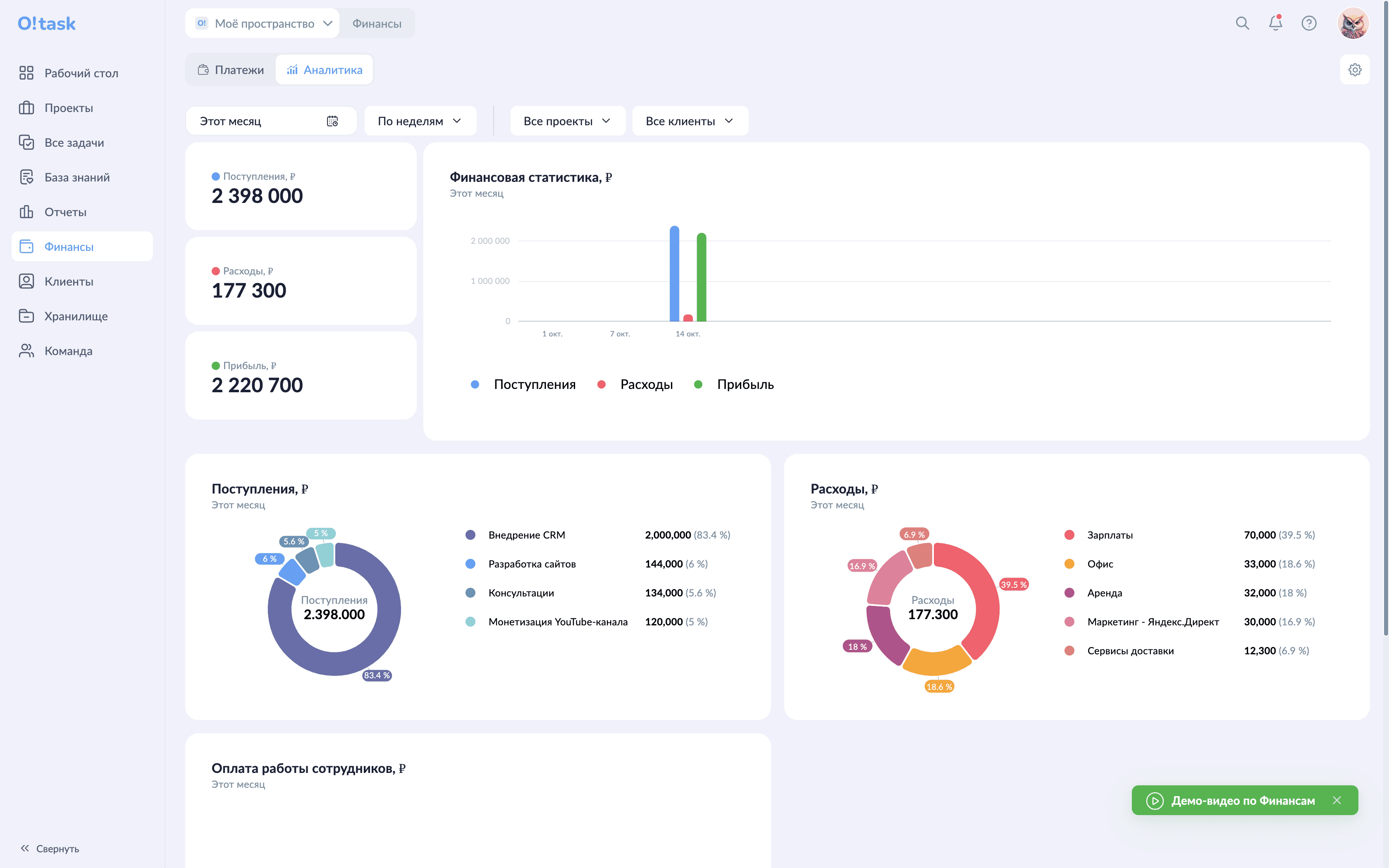Toggle Сервисы доставки legend color dot
Image resolution: width=1389 pixels, height=868 pixels.
(1069, 651)
